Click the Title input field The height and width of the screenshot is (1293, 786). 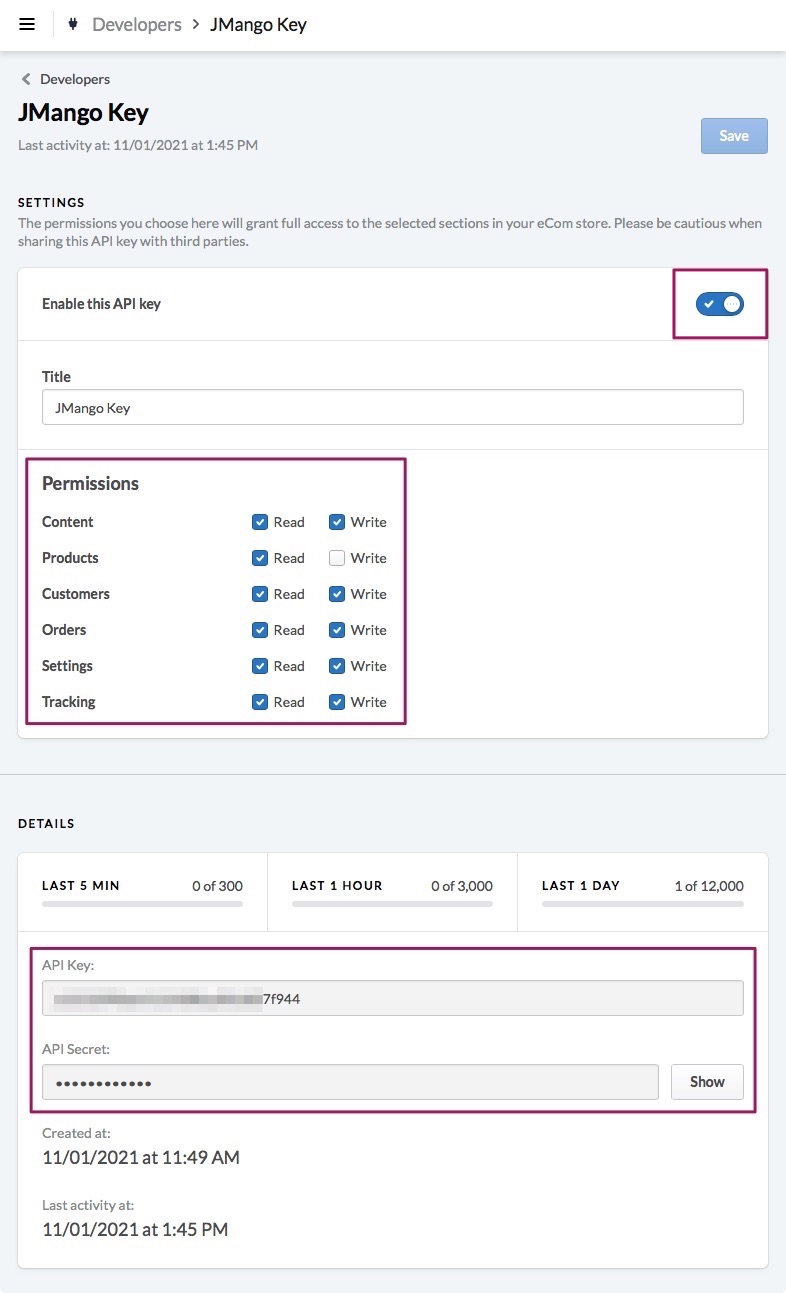click(392, 407)
